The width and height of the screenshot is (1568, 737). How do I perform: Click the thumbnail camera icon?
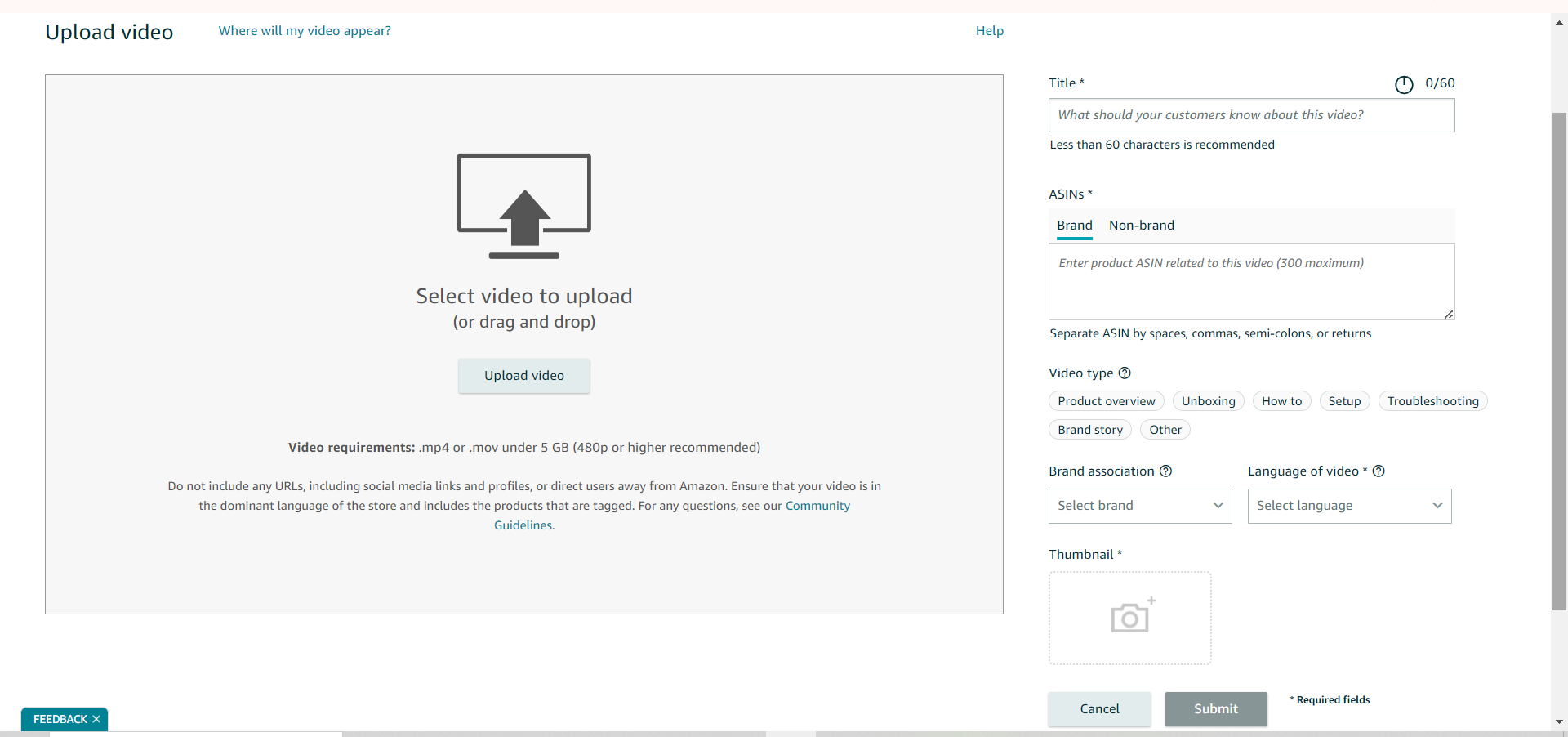point(1130,618)
